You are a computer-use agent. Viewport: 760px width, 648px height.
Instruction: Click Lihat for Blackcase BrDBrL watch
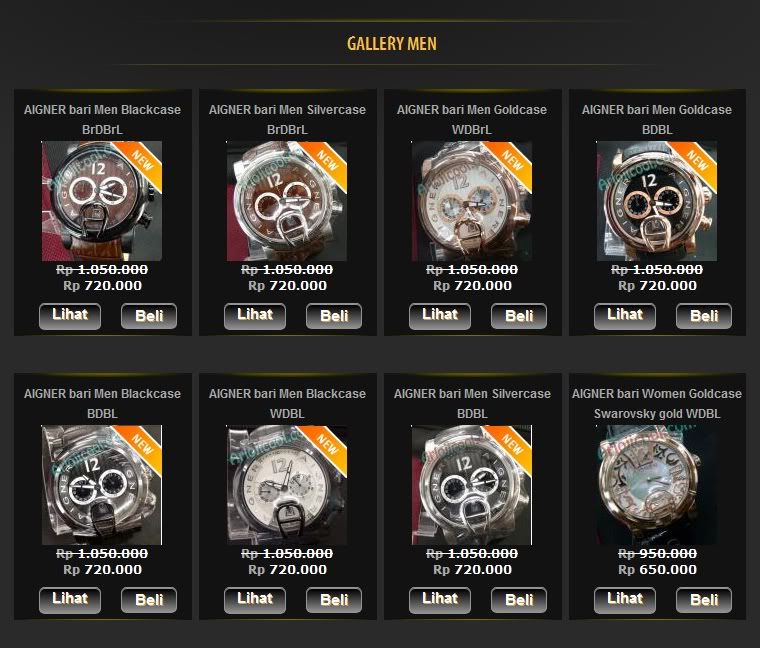[70, 316]
